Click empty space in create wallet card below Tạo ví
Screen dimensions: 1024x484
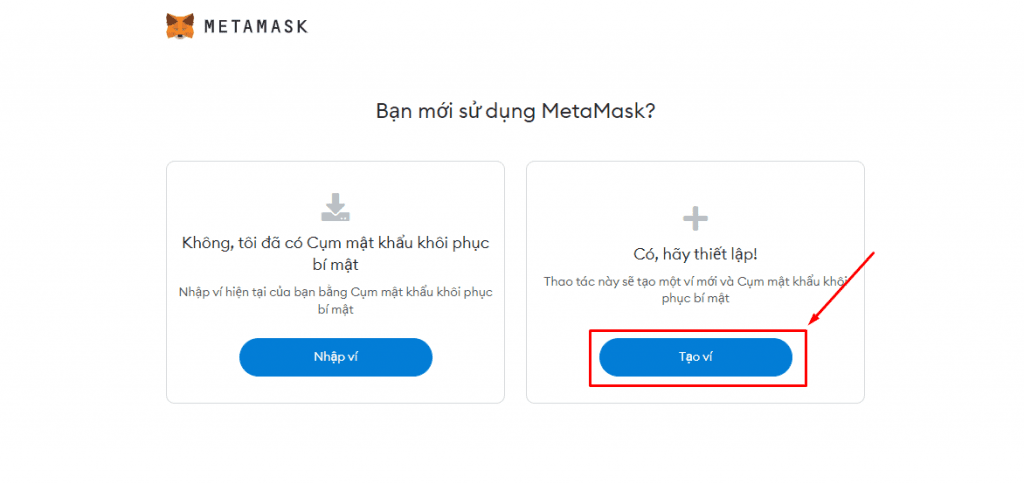[696, 395]
